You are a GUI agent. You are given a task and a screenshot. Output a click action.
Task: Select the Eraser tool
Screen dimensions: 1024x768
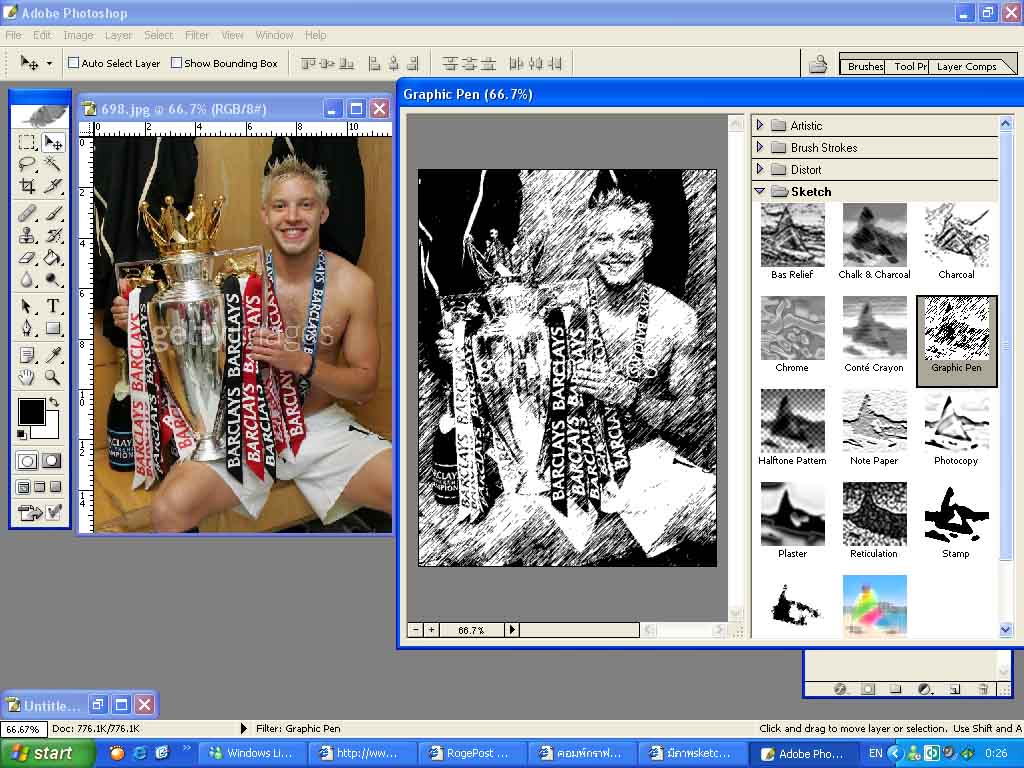click(27, 257)
